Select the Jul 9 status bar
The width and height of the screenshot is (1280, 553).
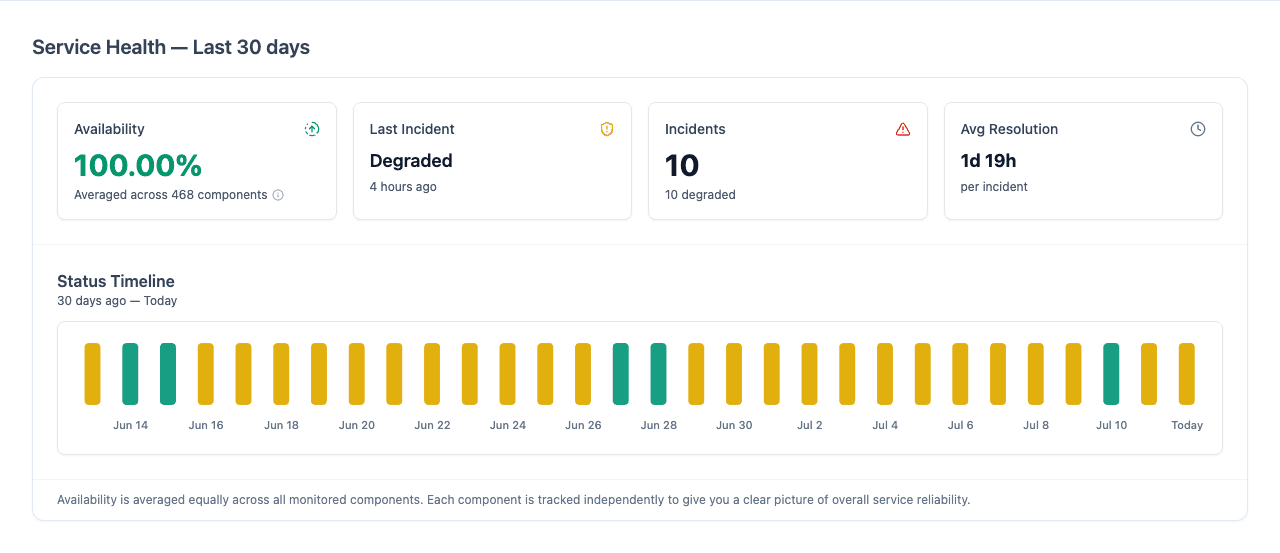[1074, 374]
